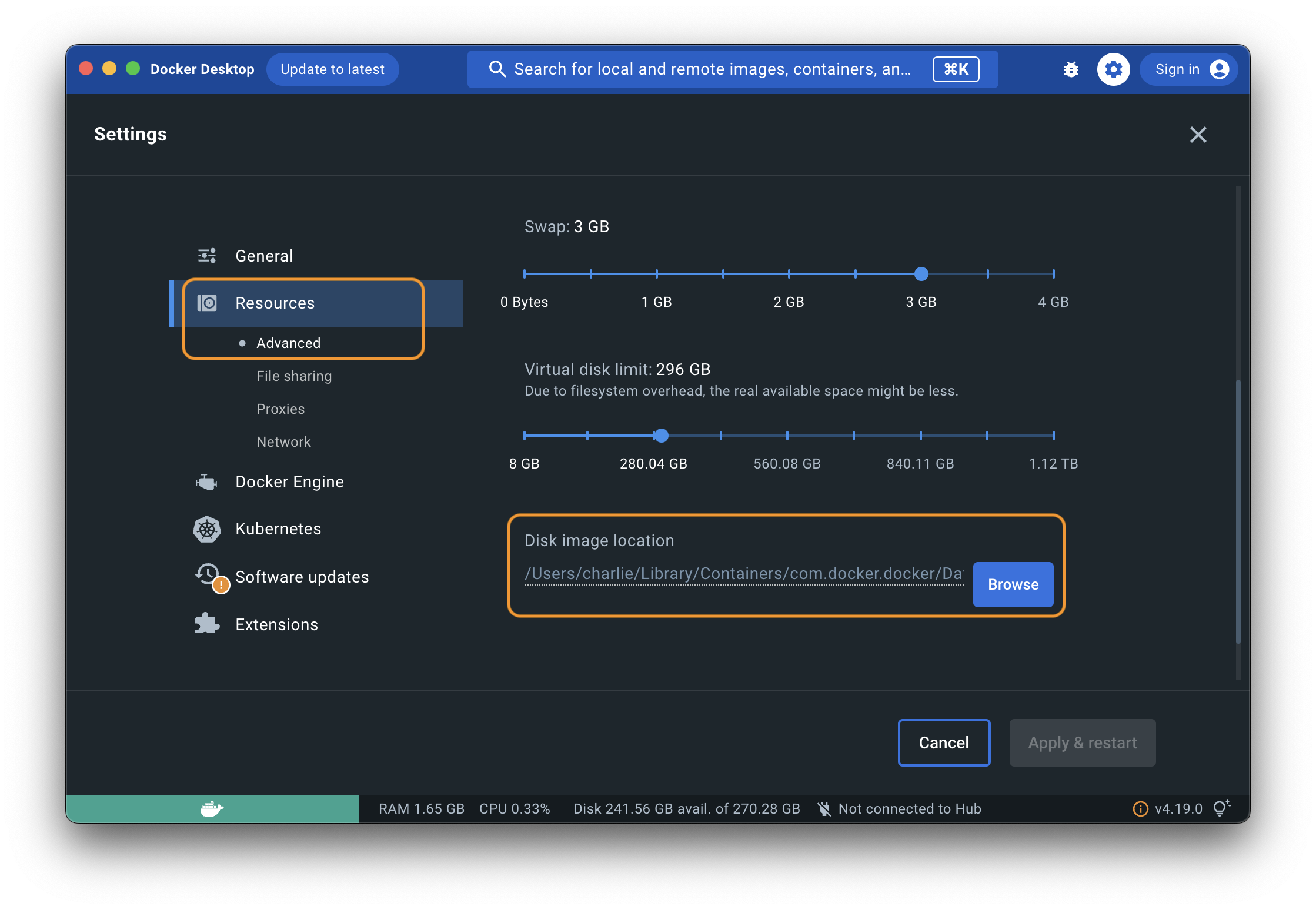Collapse the Resources section
1316x910 pixels.
click(x=275, y=303)
